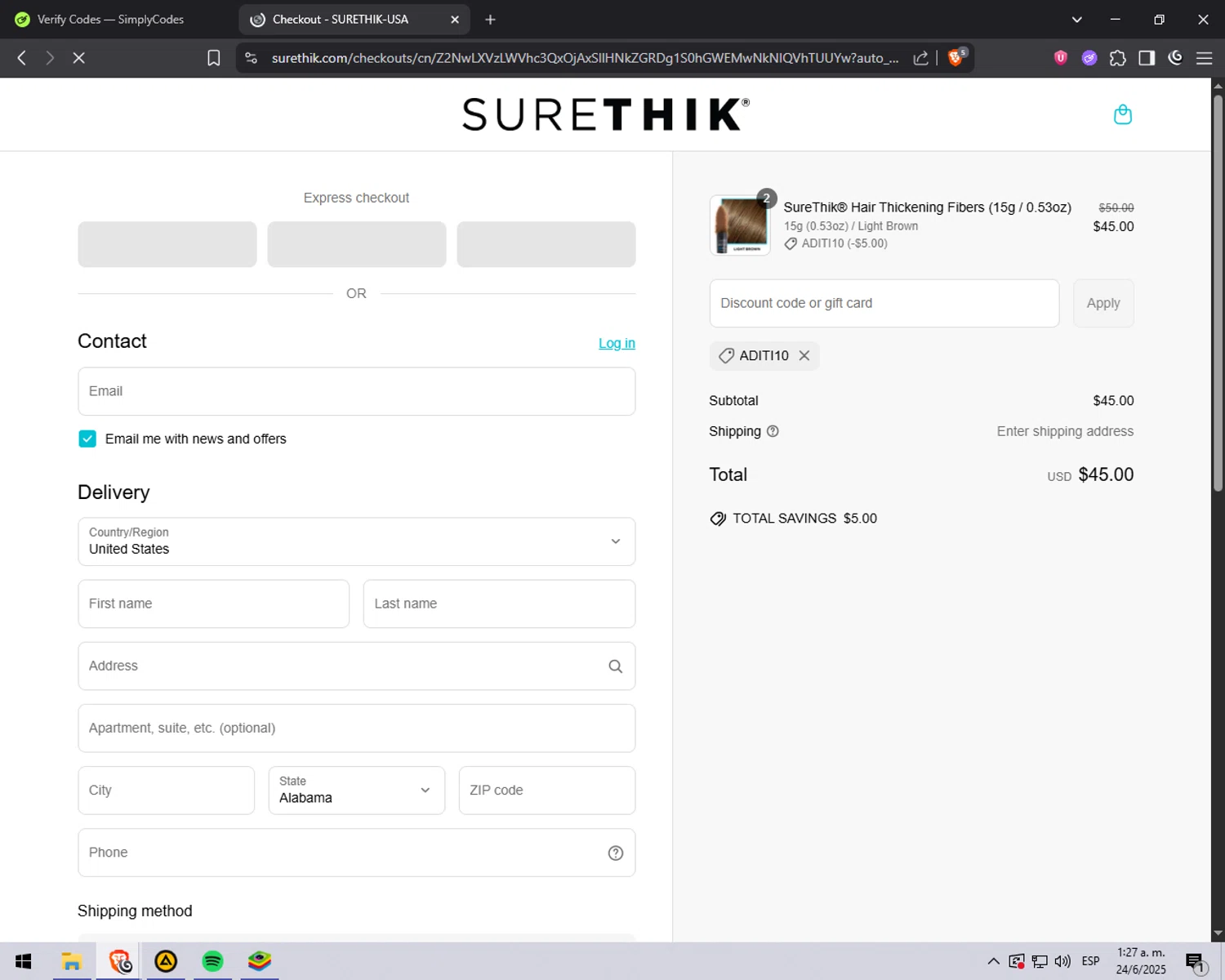Switch to Verify Codes SimplyCodes tab

[112, 20]
